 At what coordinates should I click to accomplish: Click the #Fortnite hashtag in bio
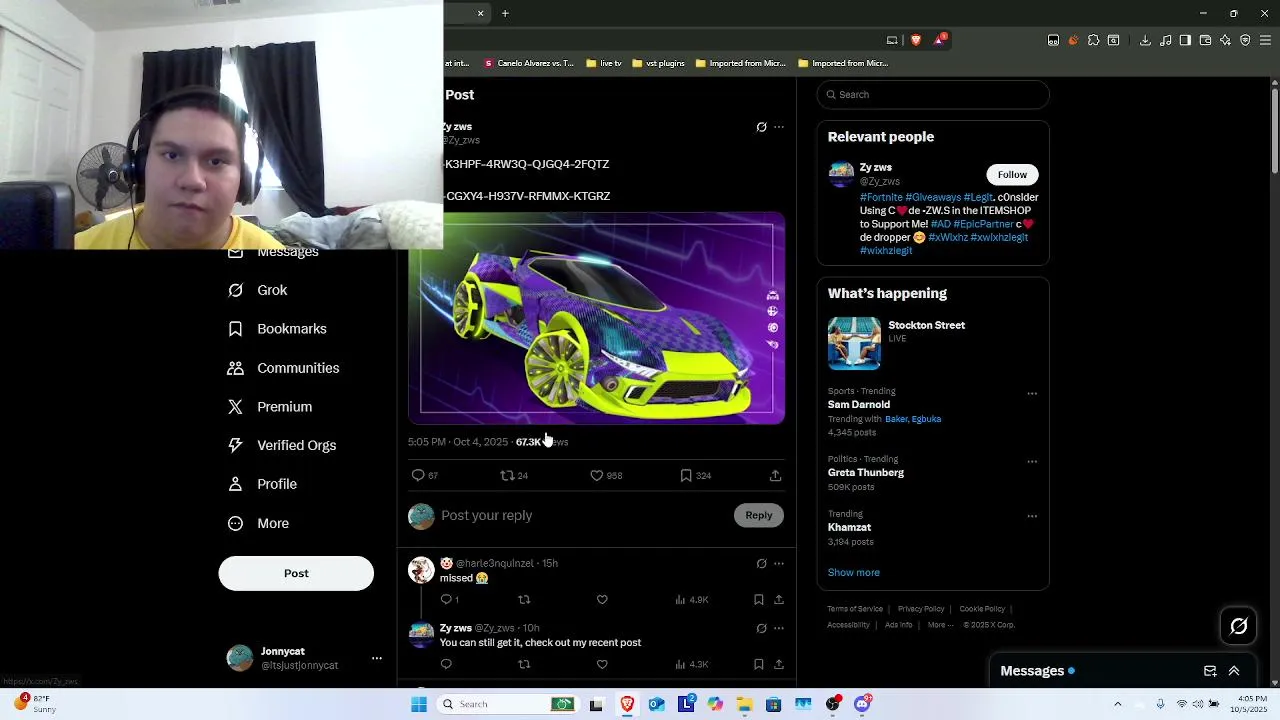pos(881,198)
